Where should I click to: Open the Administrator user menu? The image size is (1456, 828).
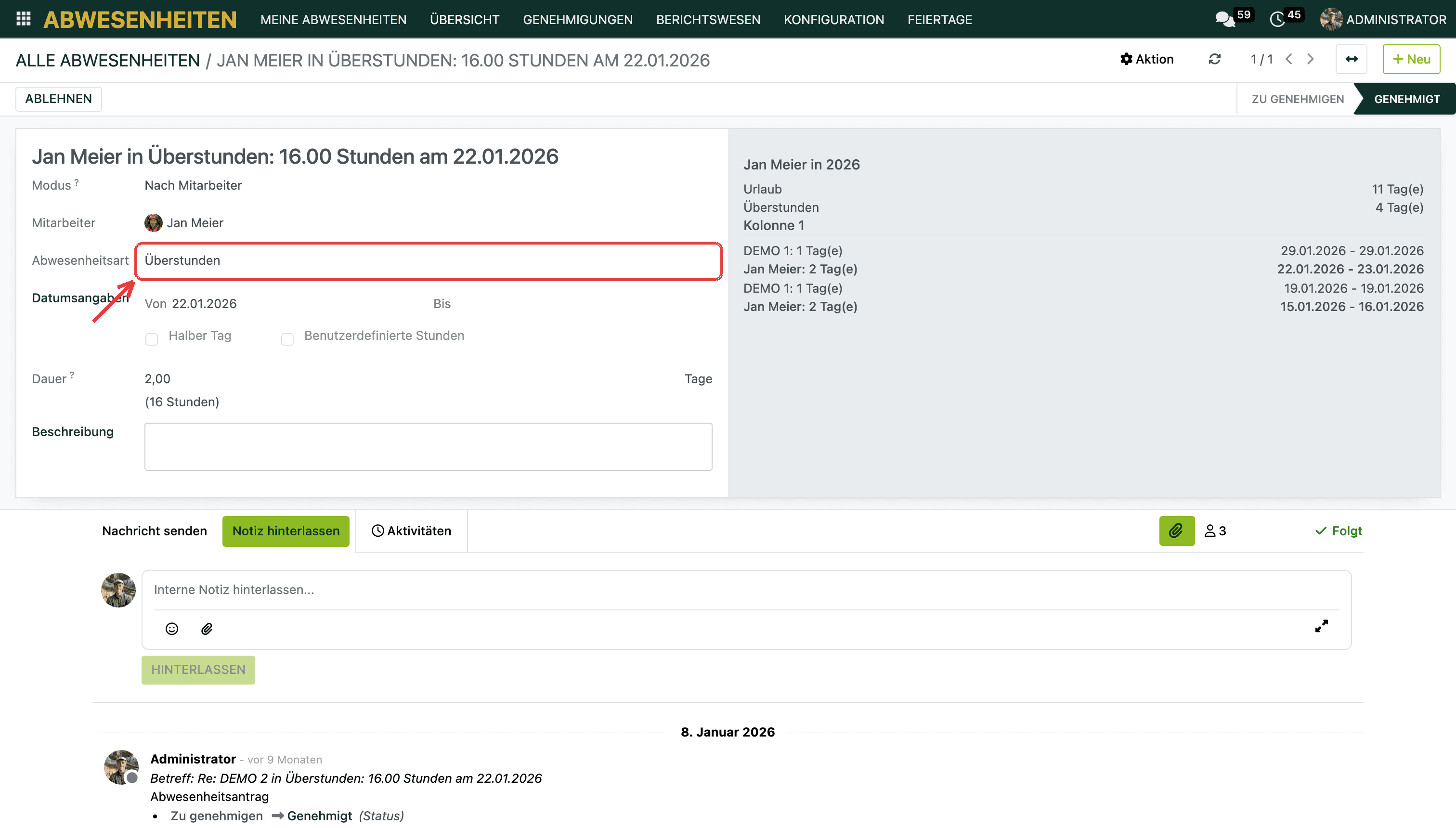click(x=1383, y=19)
